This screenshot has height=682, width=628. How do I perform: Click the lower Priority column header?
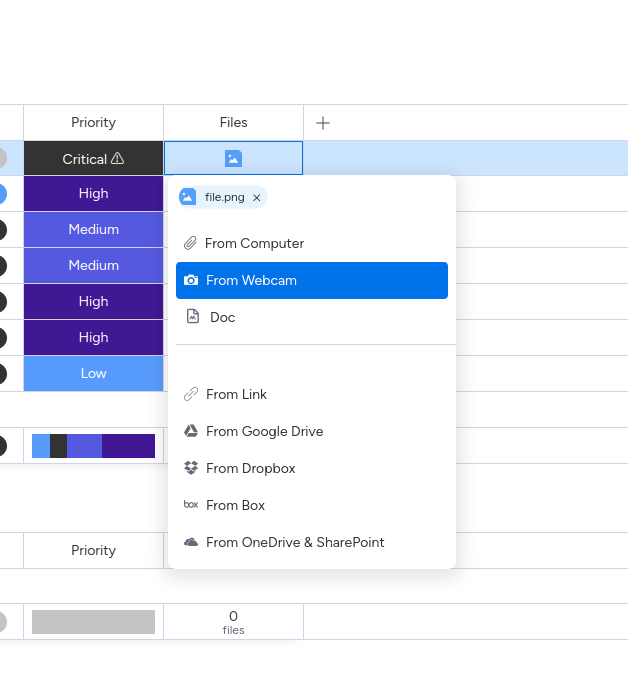(x=94, y=550)
